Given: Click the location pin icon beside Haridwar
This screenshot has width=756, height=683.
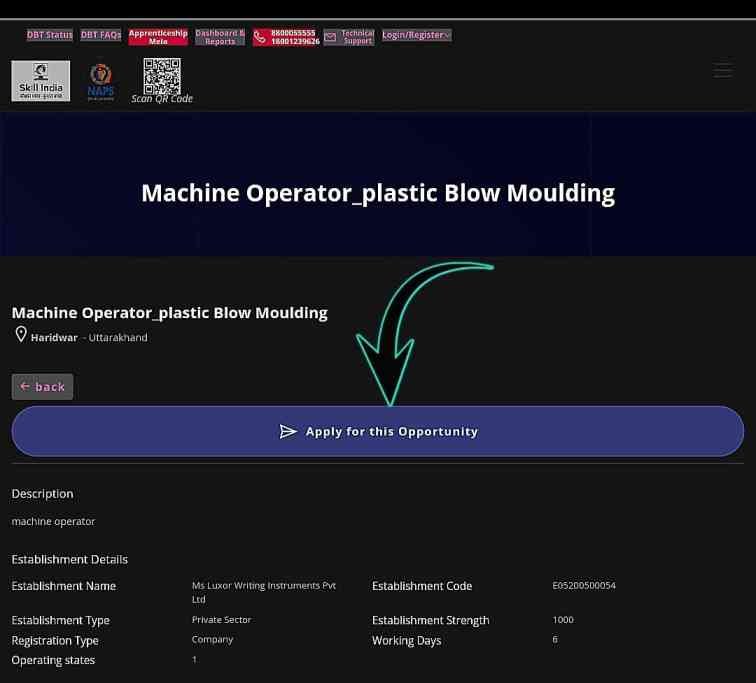Looking at the screenshot, I should (21, 334).
